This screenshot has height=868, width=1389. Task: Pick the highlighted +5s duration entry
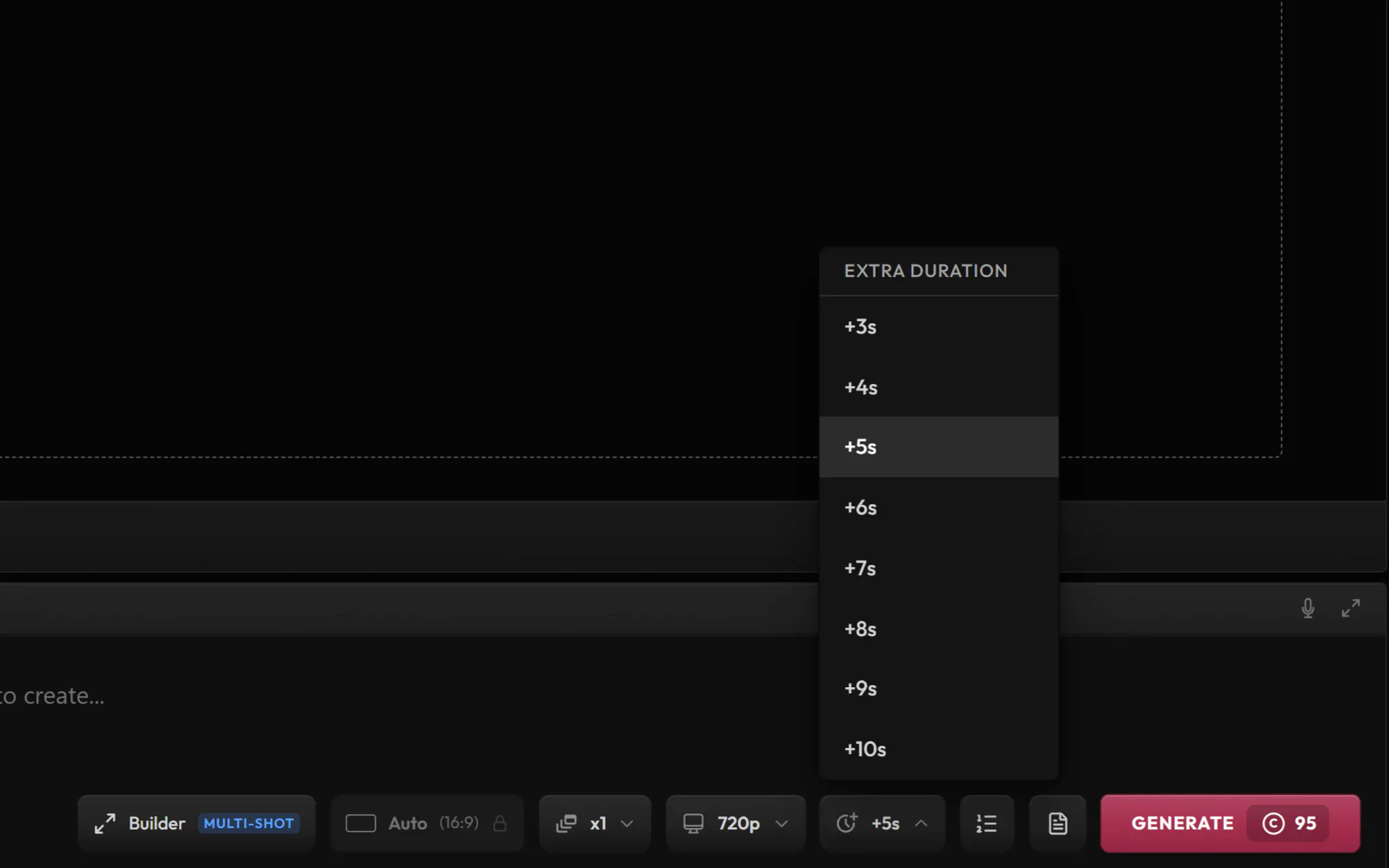point(938,447)
